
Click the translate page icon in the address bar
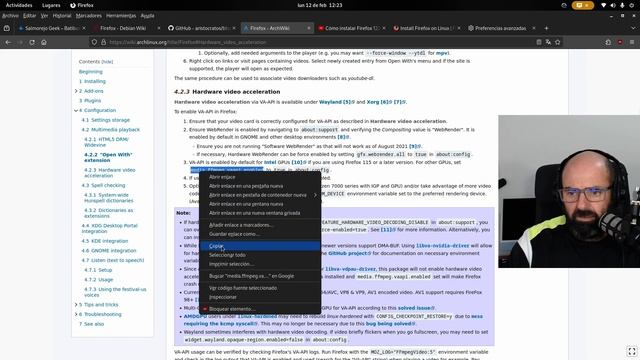[548, 42]
